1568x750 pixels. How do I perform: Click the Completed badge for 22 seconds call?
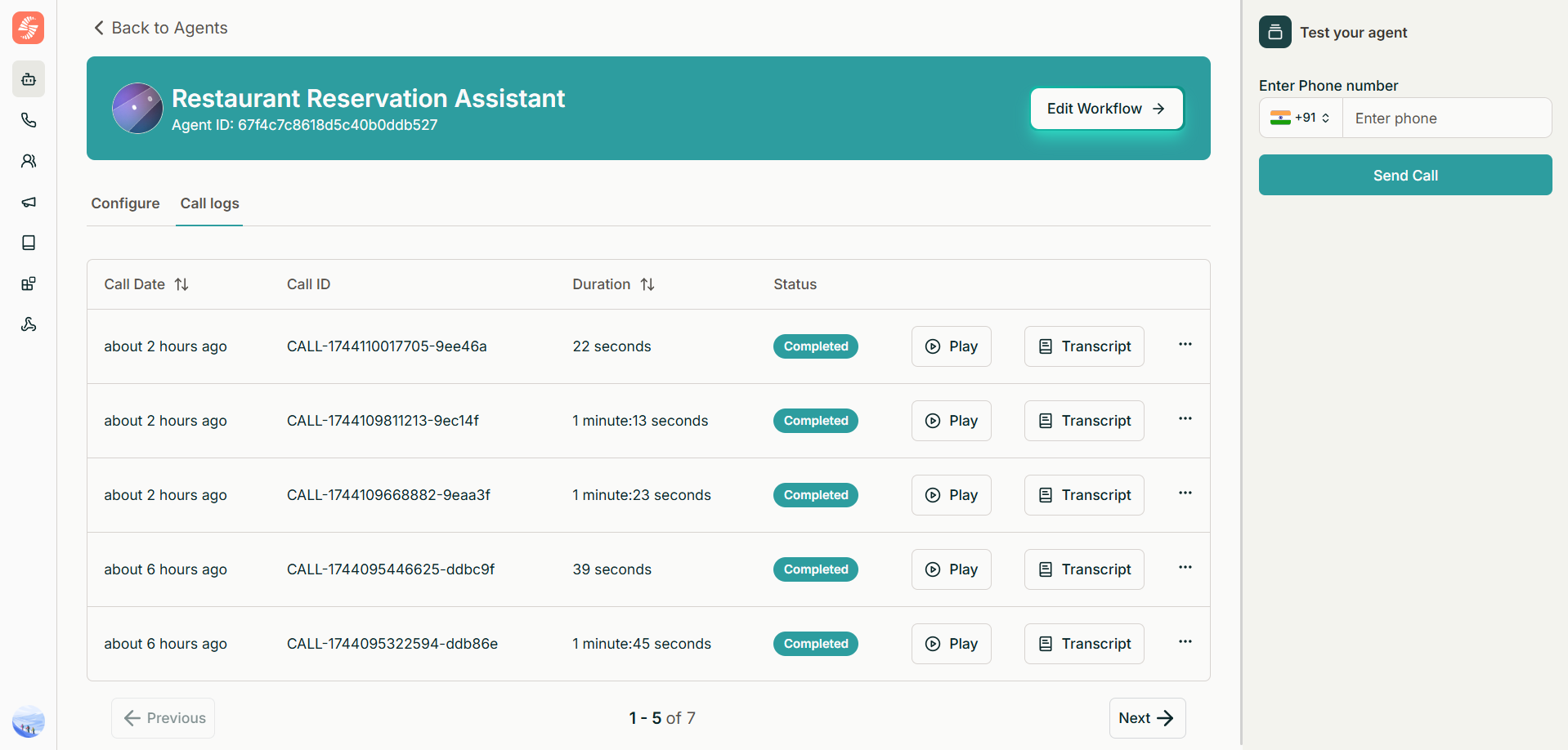tap(816, 346)
